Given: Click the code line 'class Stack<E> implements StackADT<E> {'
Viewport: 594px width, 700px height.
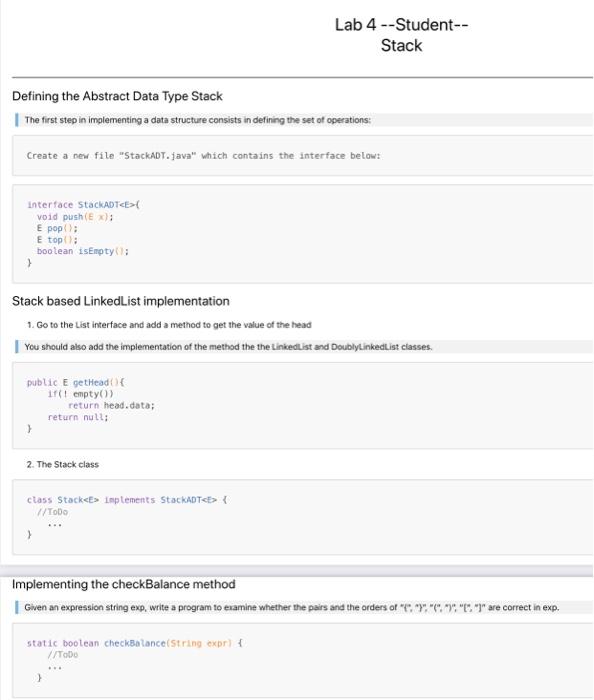Looking at the screenshot, I should [127, 500].
